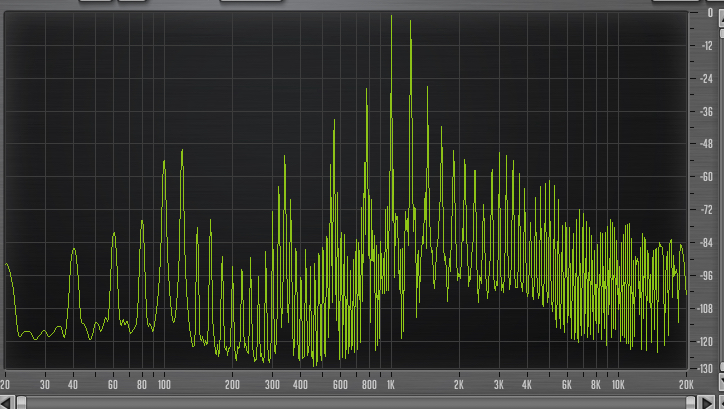Image resolution: width=724 pixels, height=409 pixels.
Task: Click the "100" frequency axis label
Action: pyautogui.click(x=164, y=385)
